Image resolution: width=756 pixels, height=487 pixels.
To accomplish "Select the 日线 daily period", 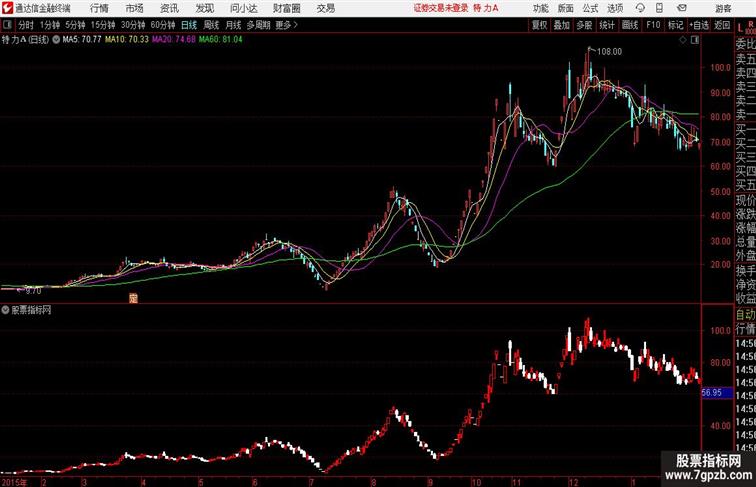I will (x=189, y=25).
